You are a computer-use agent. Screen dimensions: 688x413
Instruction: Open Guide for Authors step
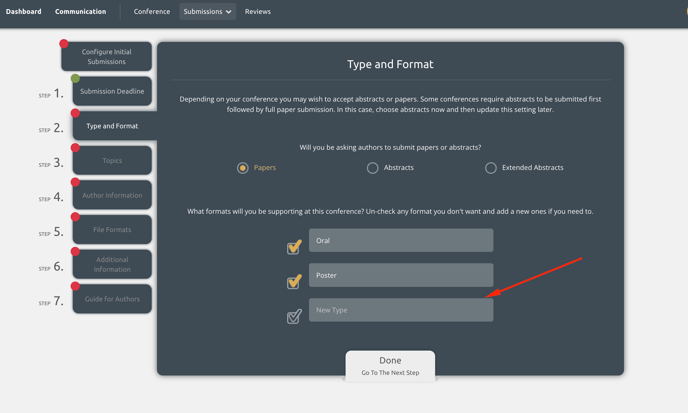pyautogui.click(x=112, y=299)
